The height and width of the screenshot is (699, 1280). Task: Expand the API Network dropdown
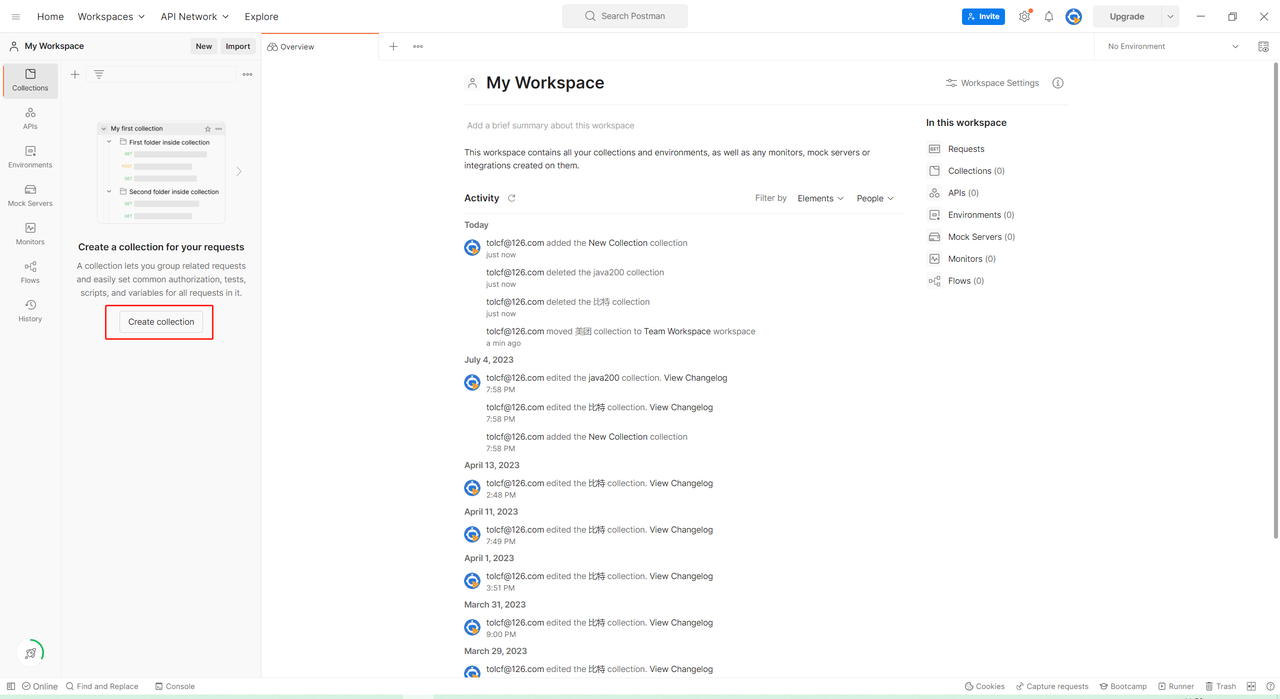[x=195, y=17]
